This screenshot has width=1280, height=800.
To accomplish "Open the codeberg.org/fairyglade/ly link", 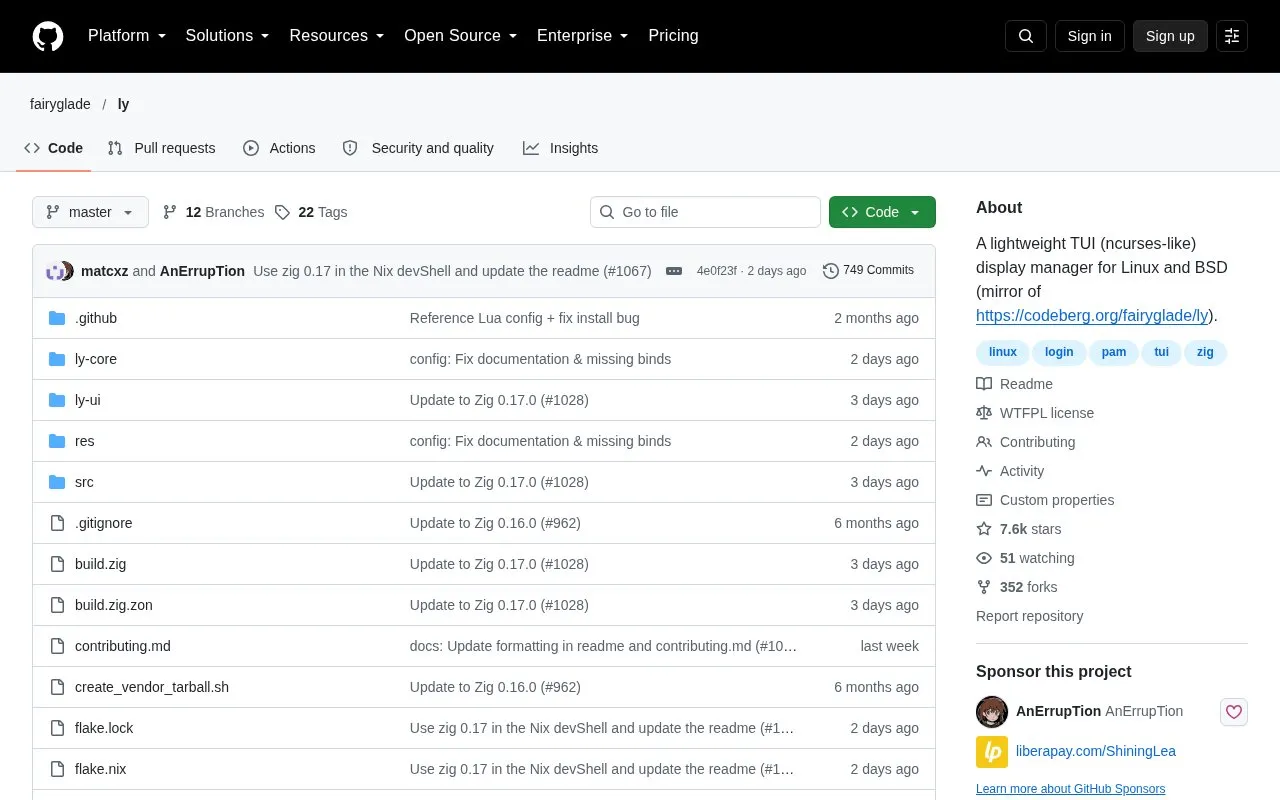I will pyautogui.click(x=1092, y=315).
